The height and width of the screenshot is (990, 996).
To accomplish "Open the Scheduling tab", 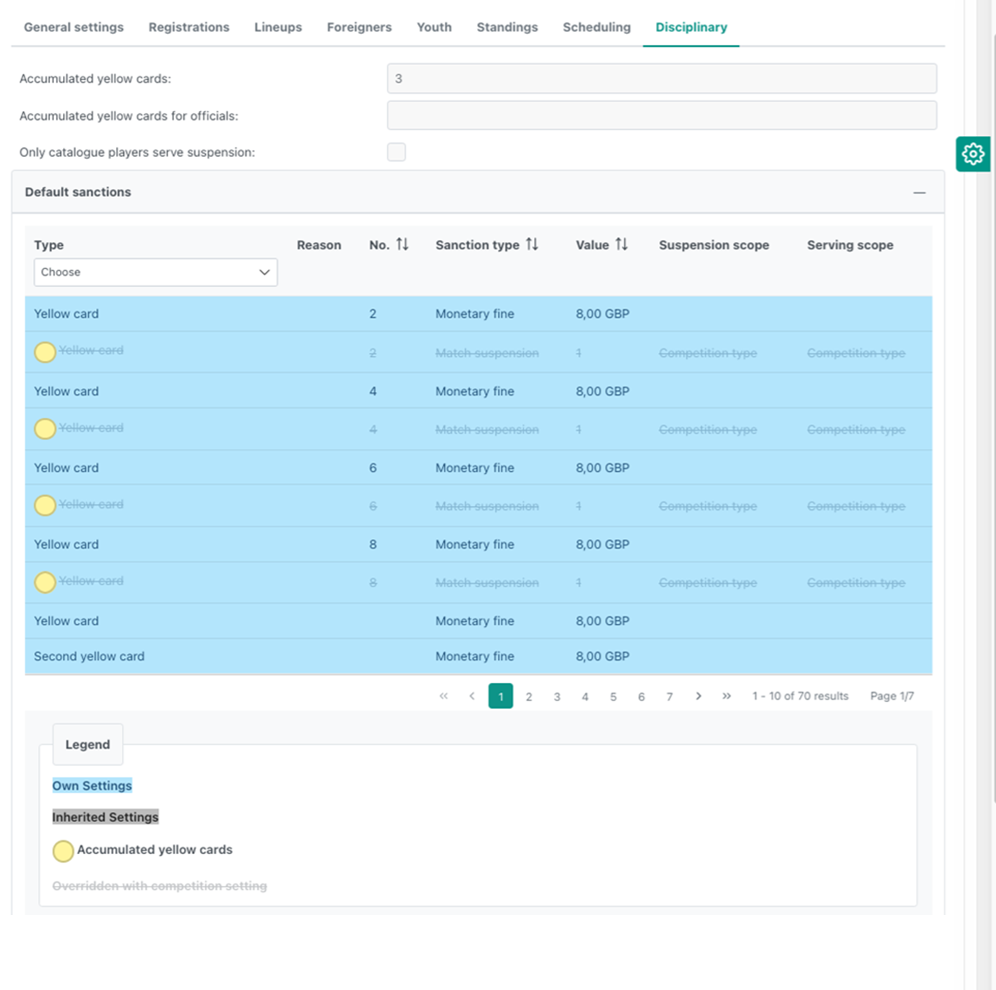I will [x=596, y=27].
